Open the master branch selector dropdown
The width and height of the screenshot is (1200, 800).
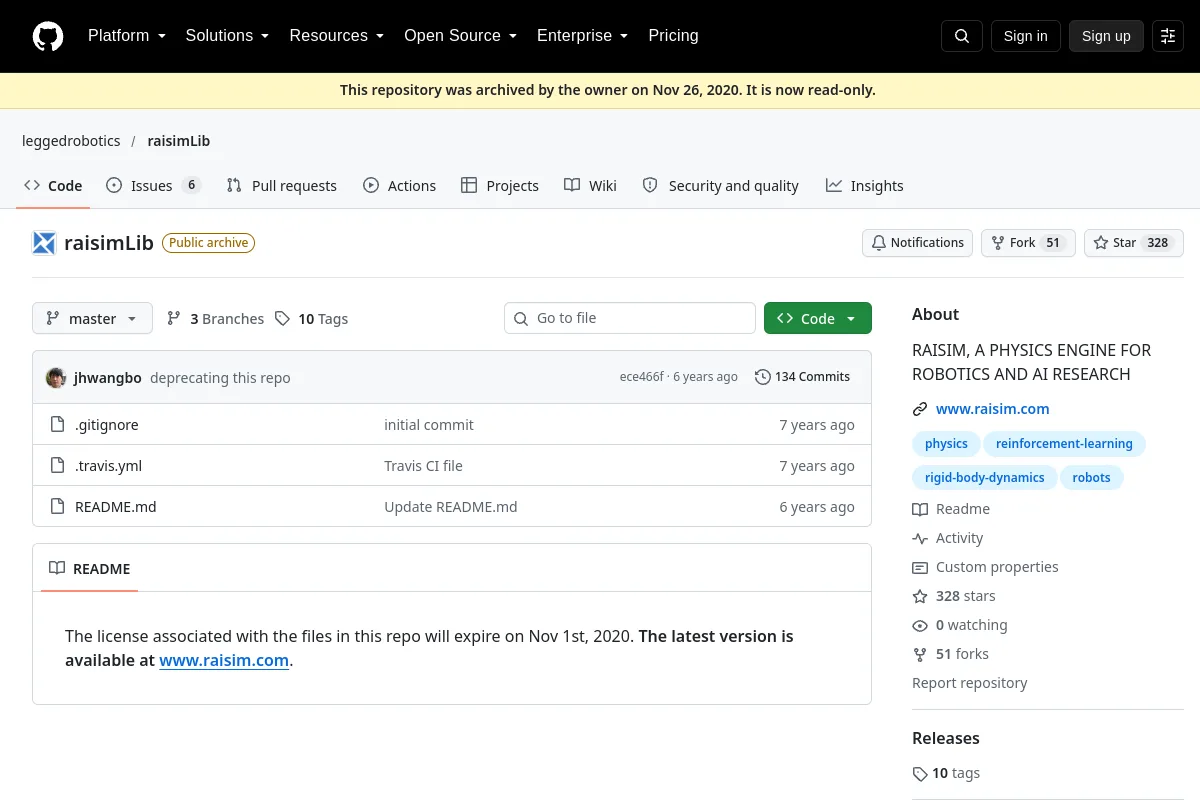pyautogui.click(x=92, y=318)
